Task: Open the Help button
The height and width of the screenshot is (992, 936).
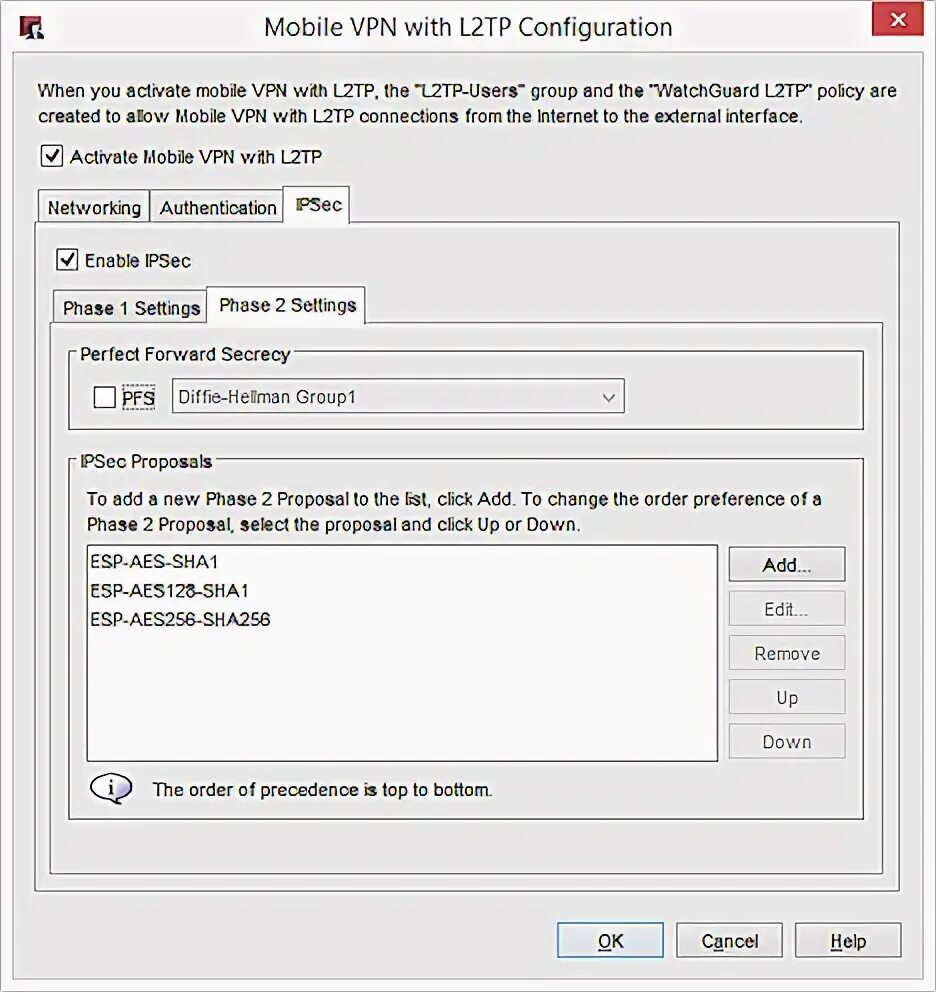Action: pos(848,940)
